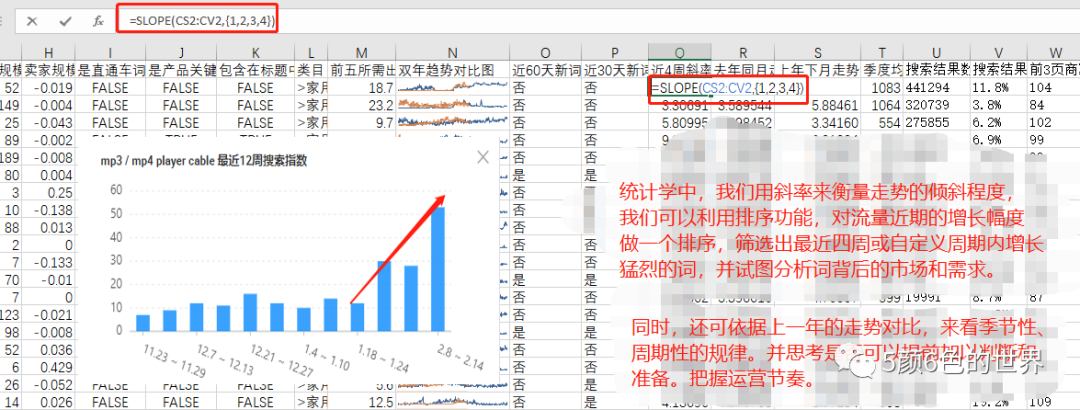Cancel the formula edit with the X icon

click(x=32, y=21)
